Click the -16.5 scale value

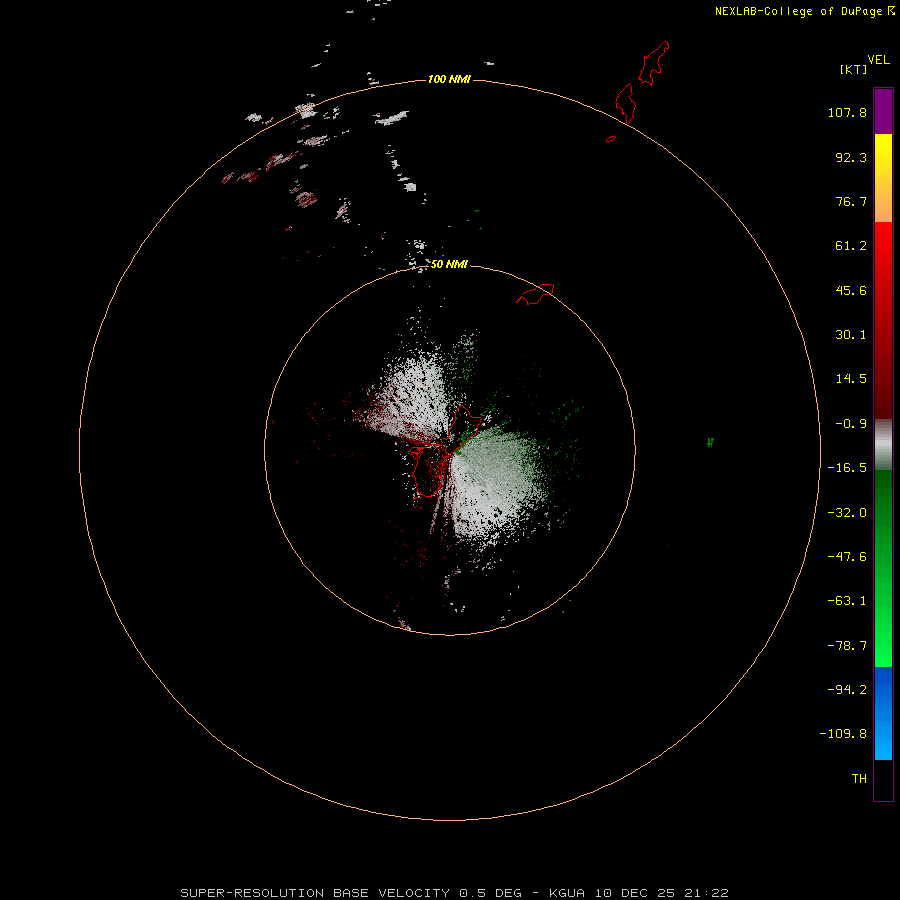[x=847, y=468]
